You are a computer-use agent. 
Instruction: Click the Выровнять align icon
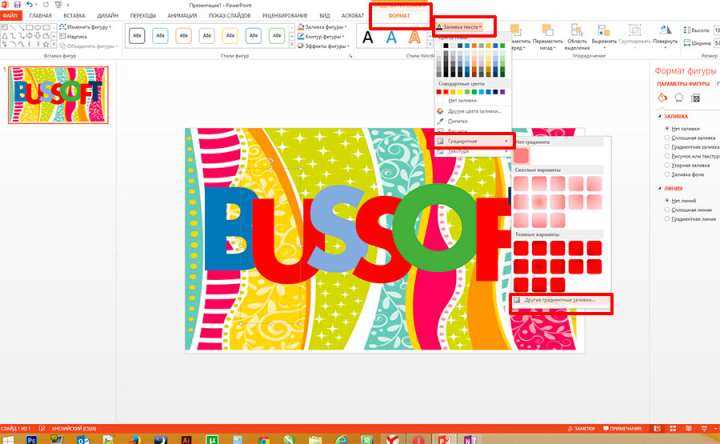603,30
